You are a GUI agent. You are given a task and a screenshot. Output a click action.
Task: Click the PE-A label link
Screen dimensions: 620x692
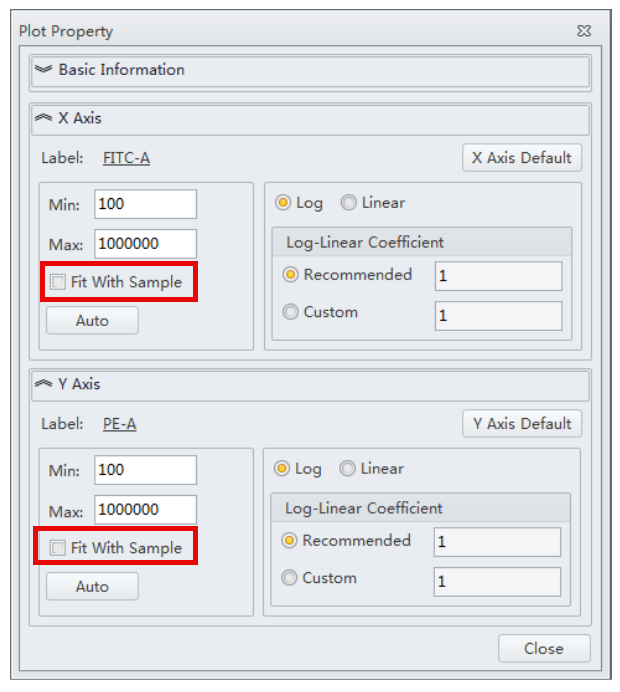(x=119, y=424)
